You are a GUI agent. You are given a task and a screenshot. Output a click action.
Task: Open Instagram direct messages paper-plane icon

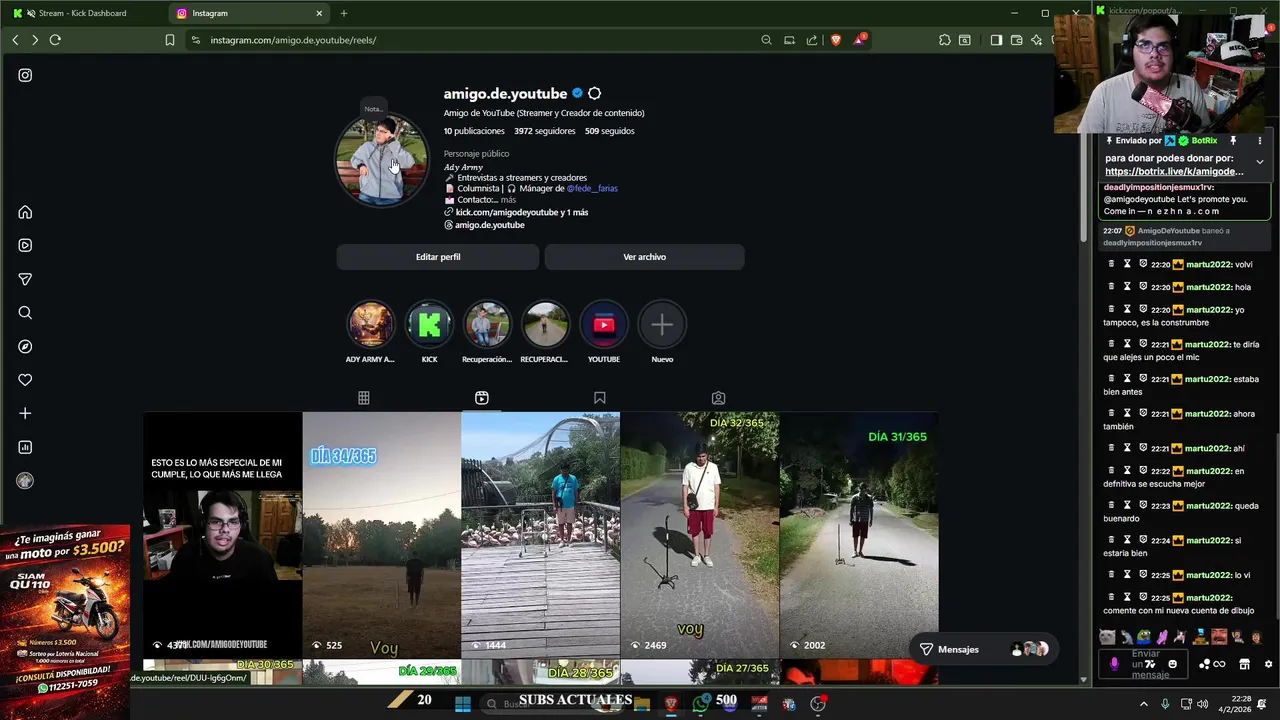pos(25,279)
